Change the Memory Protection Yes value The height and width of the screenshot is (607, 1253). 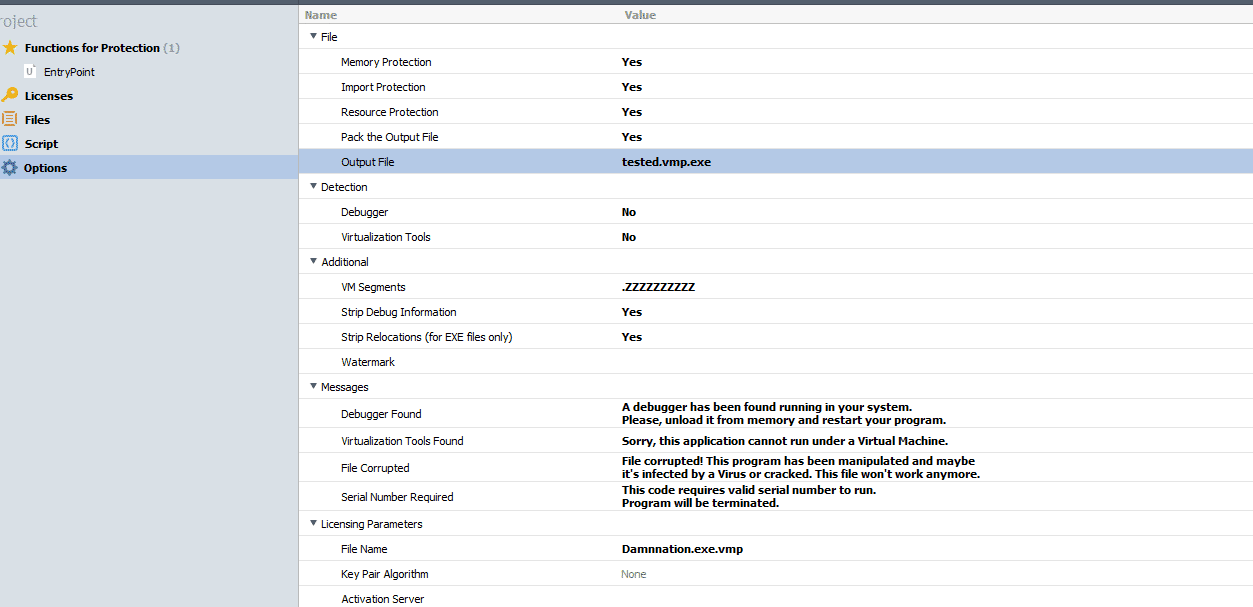(x=632, y=62)
